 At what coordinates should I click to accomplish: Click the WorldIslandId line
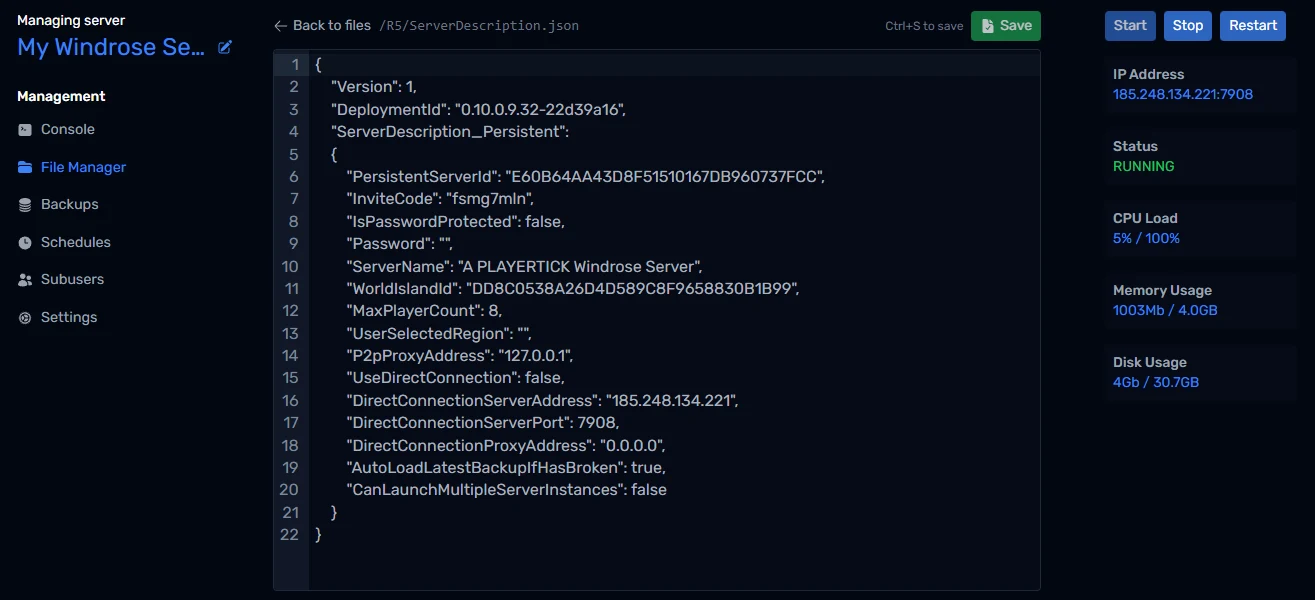[x=573, y=289]
